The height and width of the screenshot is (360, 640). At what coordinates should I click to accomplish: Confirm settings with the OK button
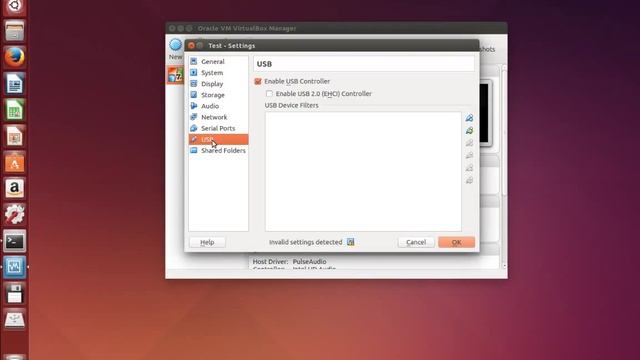pyautogui.click(x=456, y=242)
